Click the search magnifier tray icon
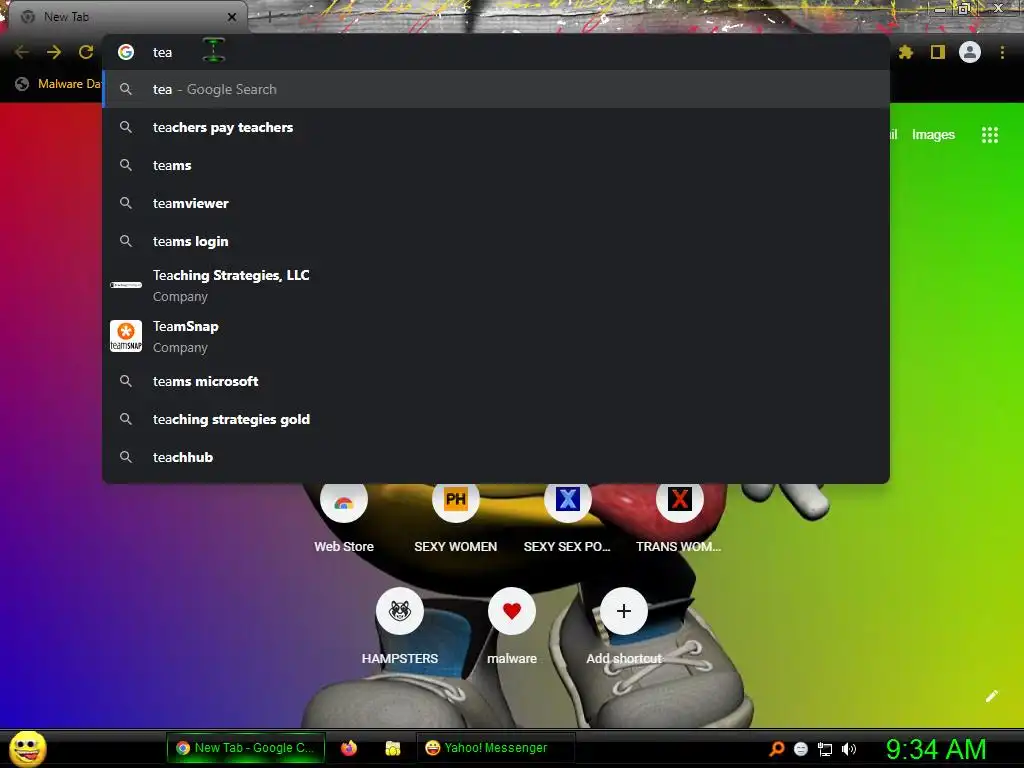 point(776,748)
